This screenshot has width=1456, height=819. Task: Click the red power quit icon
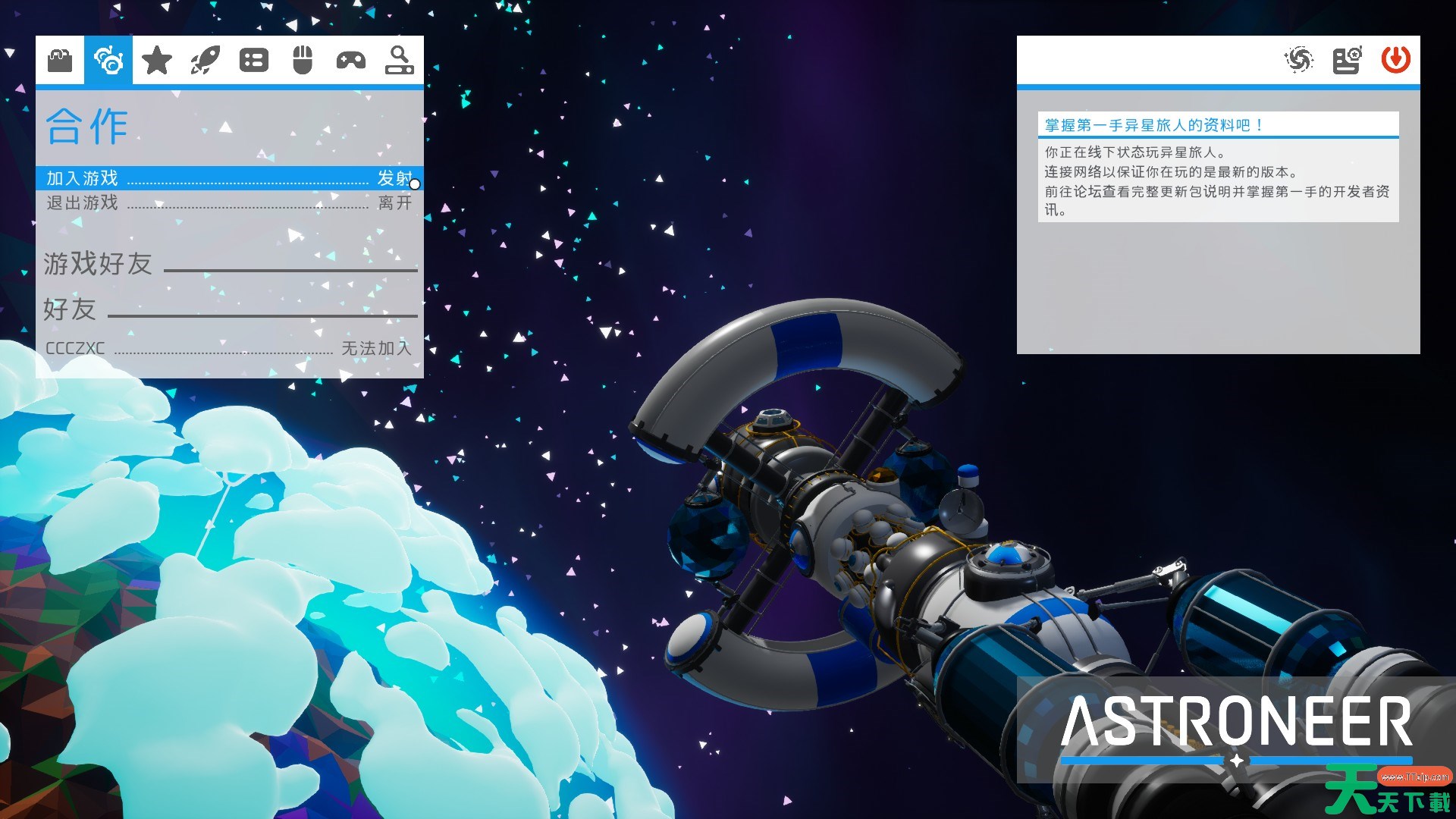tap(1395, 60)
